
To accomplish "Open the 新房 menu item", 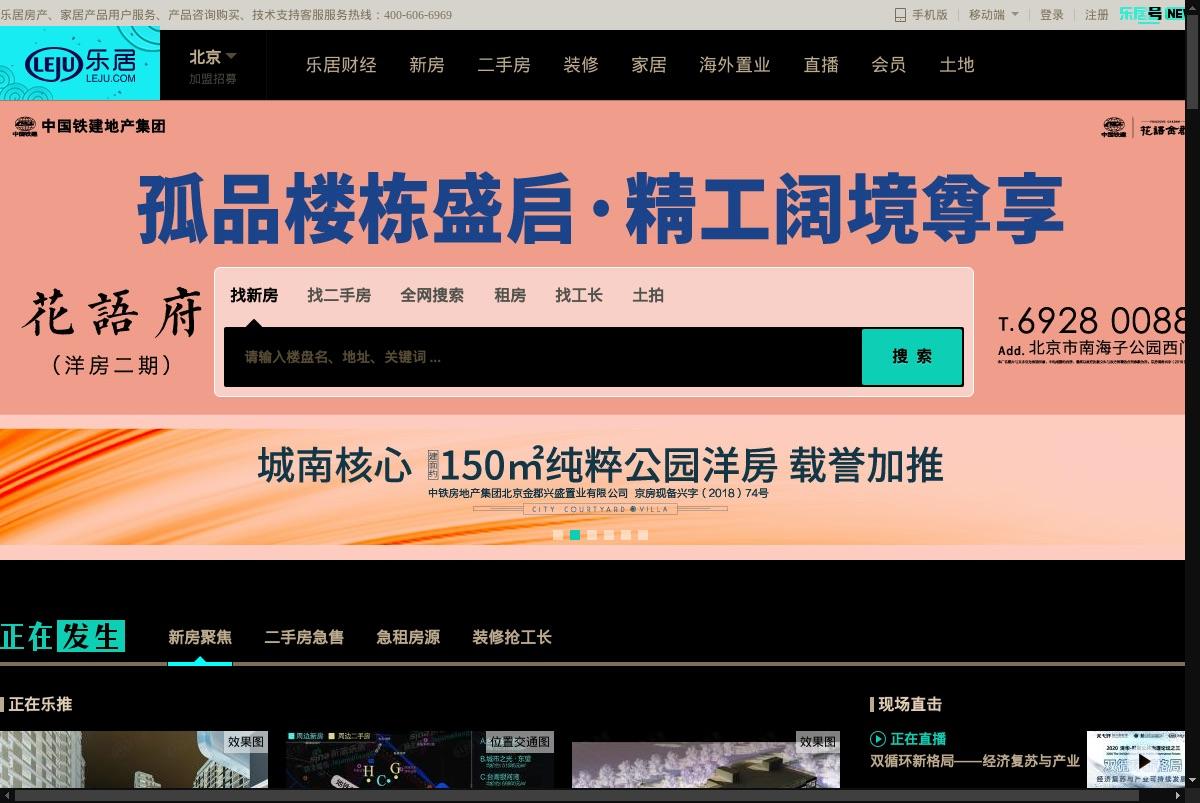I will click(x=427, y=65).
